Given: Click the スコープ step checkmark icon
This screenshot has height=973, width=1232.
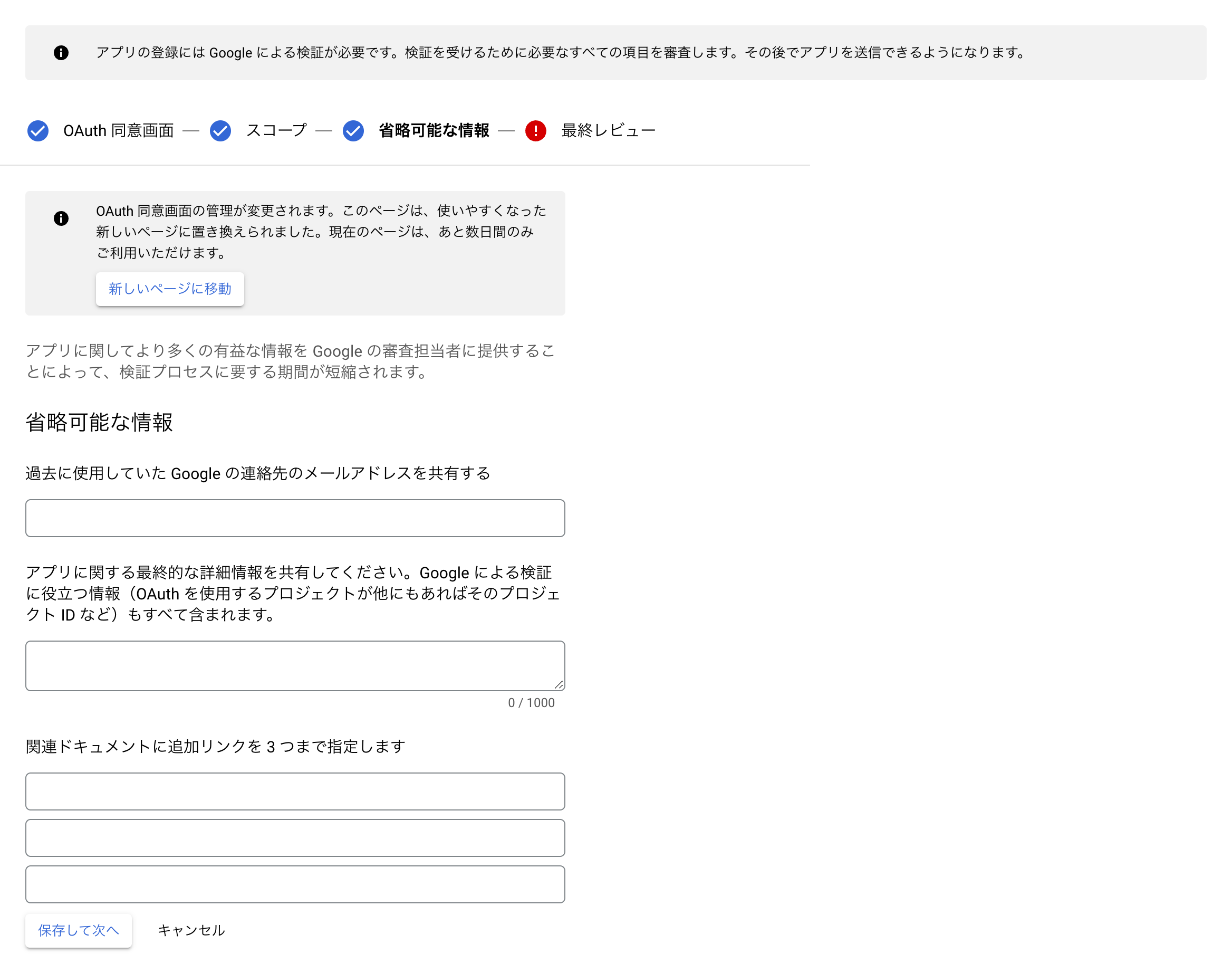Looking at the screenshot, I should (220, 130).
